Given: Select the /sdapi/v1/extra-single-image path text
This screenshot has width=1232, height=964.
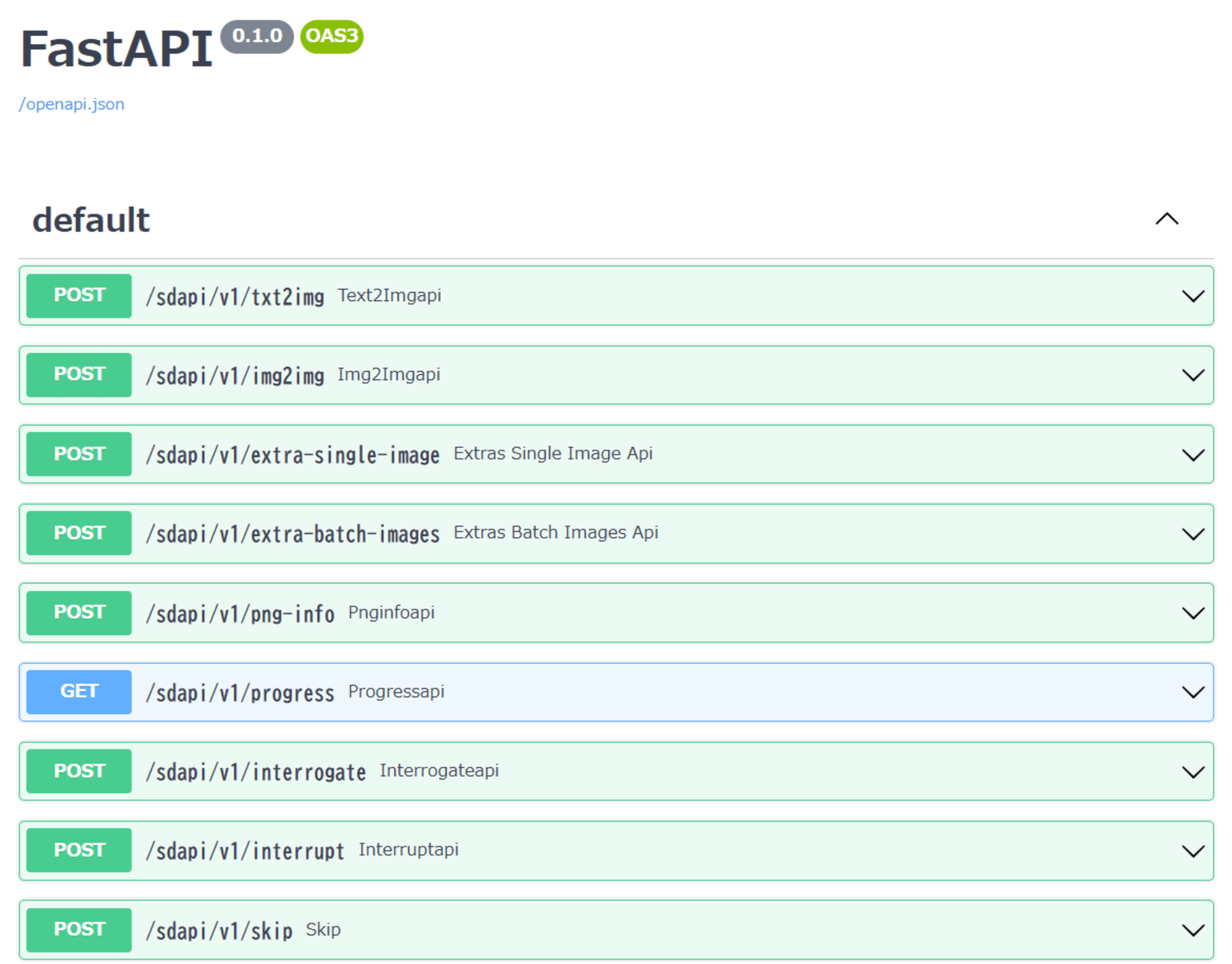Looking at the screenshot, I should [293, 455].
